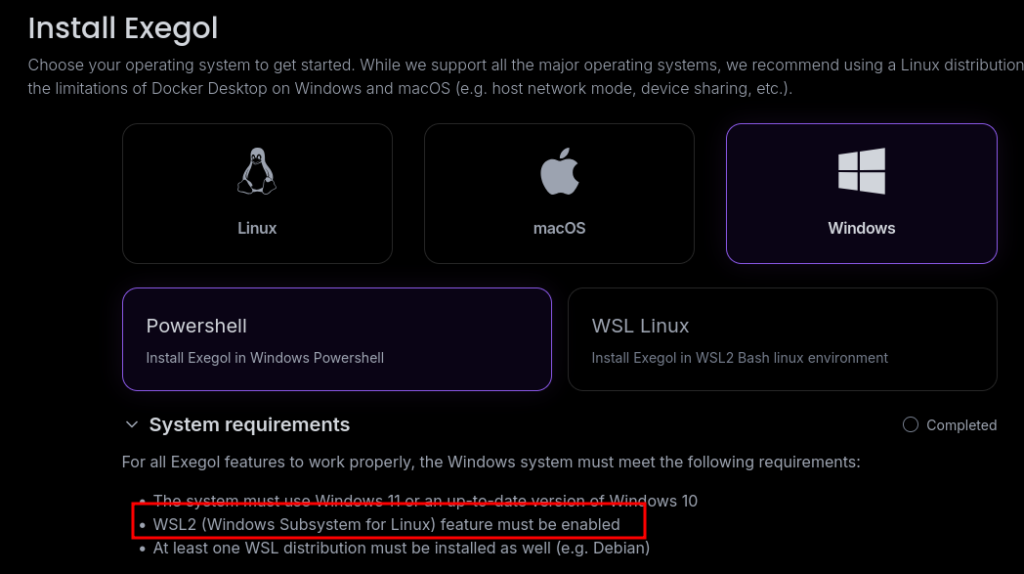The width and height of the screenshot is (1024, 574).
Task: Choose the Powershell install method title
Action: (197, 326)
